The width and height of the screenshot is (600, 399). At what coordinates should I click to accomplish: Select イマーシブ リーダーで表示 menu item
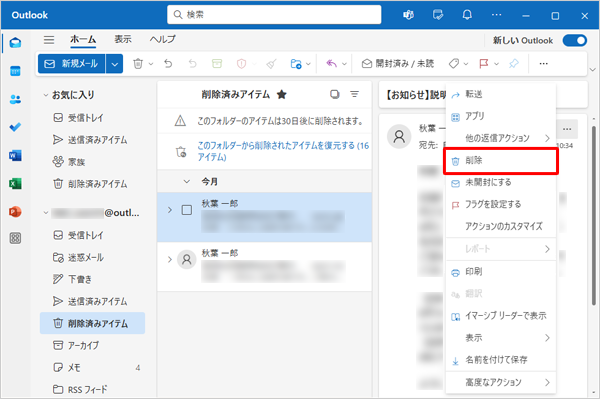pyautogui.click(x=501, y=316)
